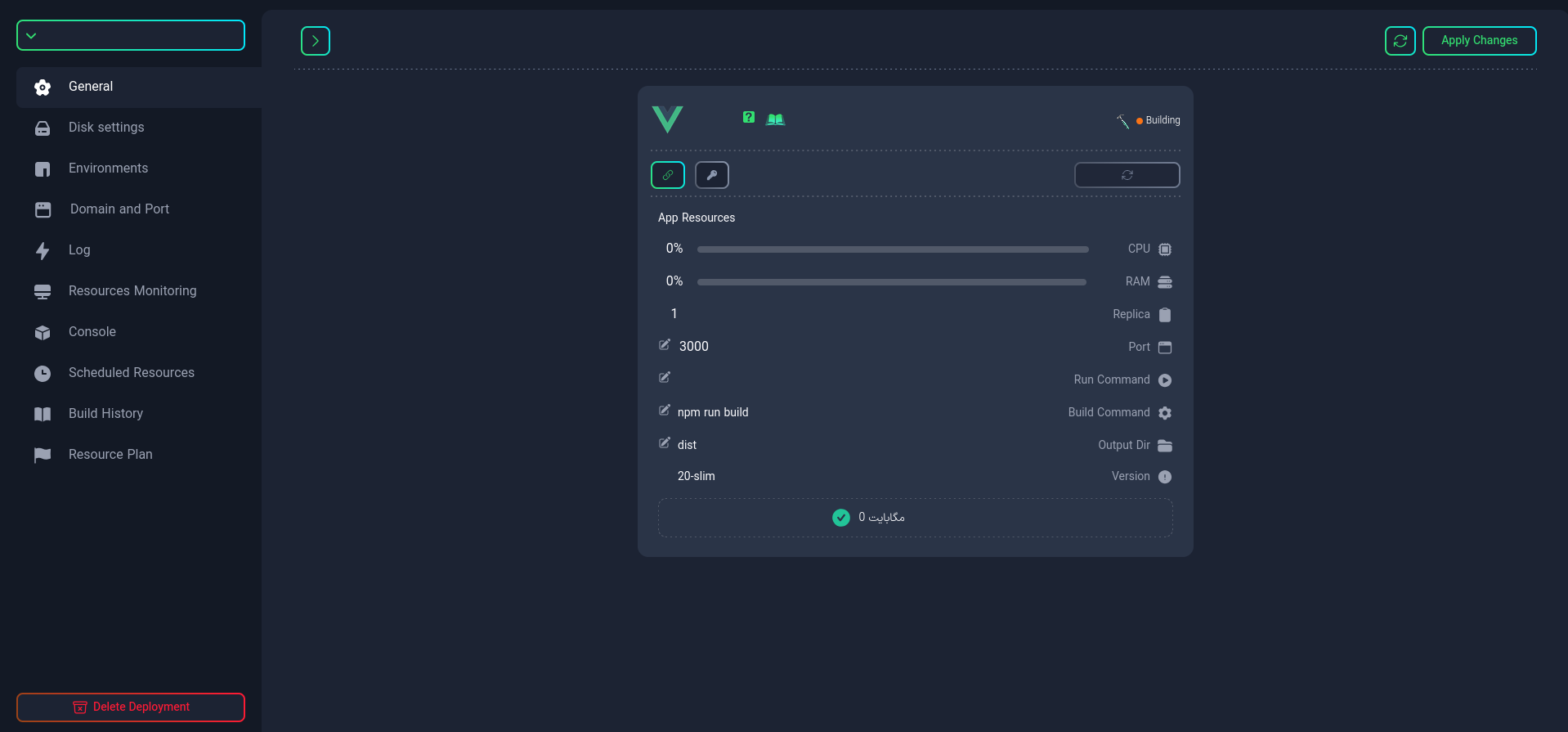Screen dimensions: 1568x732
Task: Click the Vue logo icon
Action: coord(667,119)
